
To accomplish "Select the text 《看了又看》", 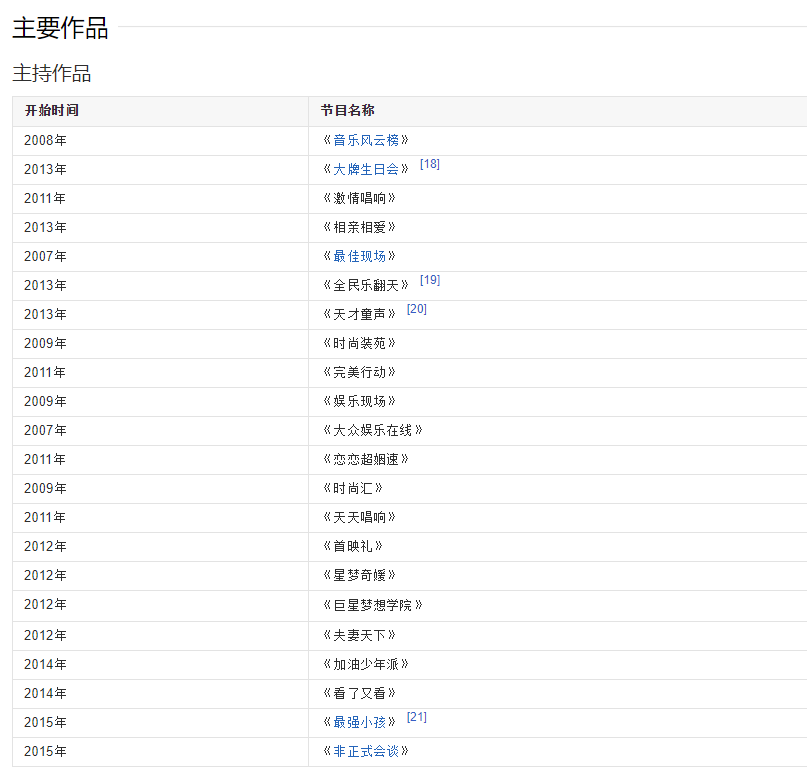I will pyautogui.click(x=359, y=693).
